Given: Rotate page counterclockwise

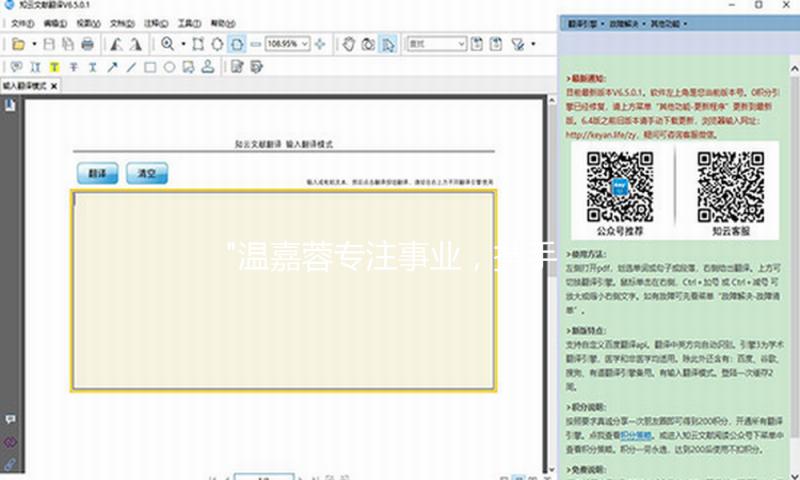Looking at the screenshot, I should 116,44.
